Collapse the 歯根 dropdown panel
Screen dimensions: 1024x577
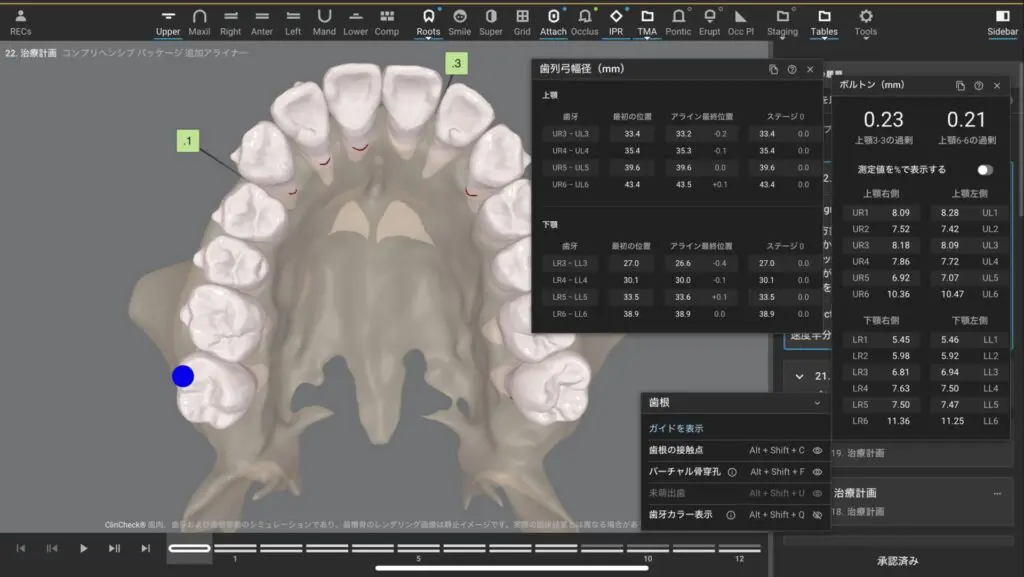pyautogui.click(x=817, y=402)
